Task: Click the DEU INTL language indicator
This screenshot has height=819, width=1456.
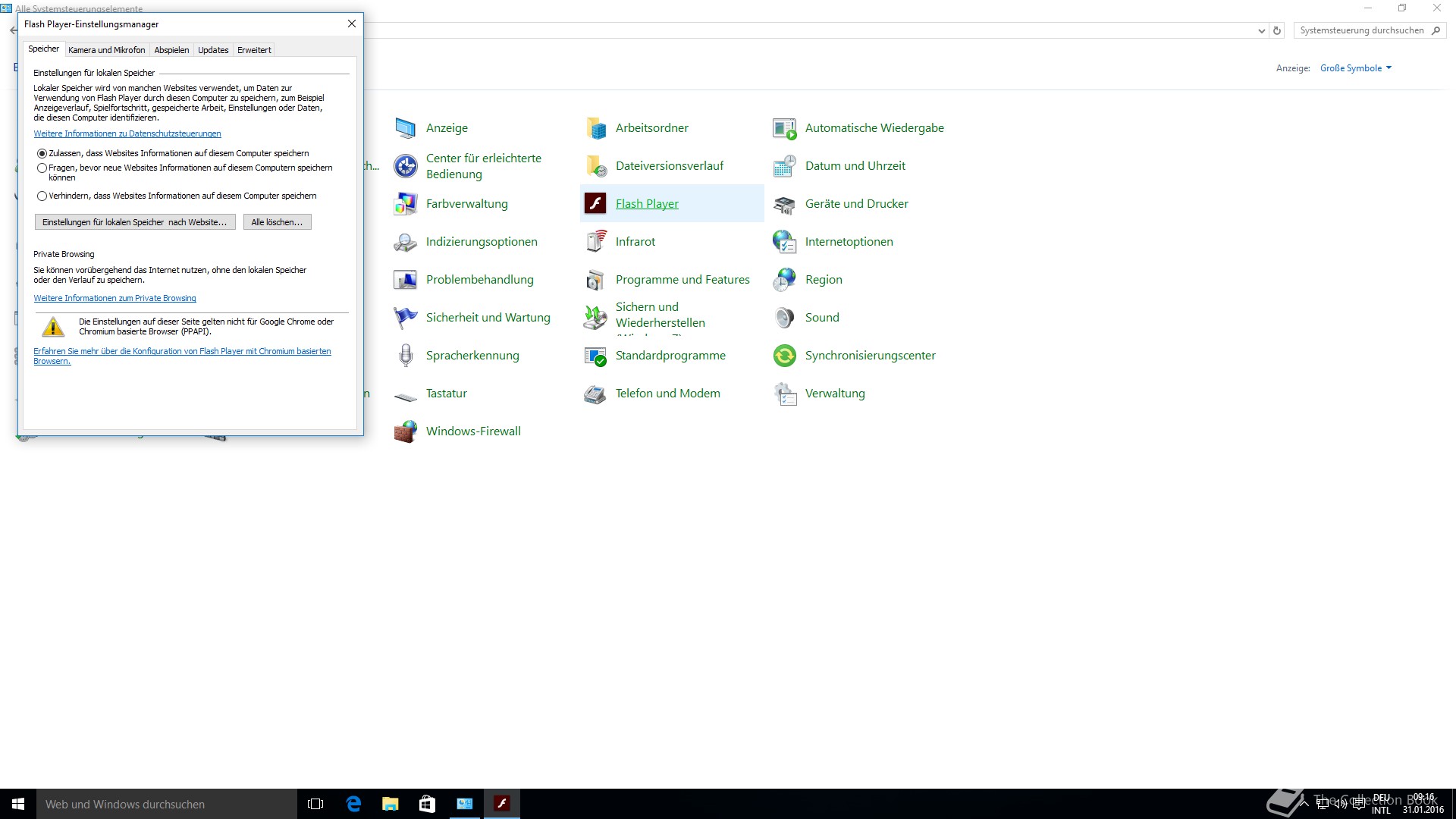Action: [1381, 804]
